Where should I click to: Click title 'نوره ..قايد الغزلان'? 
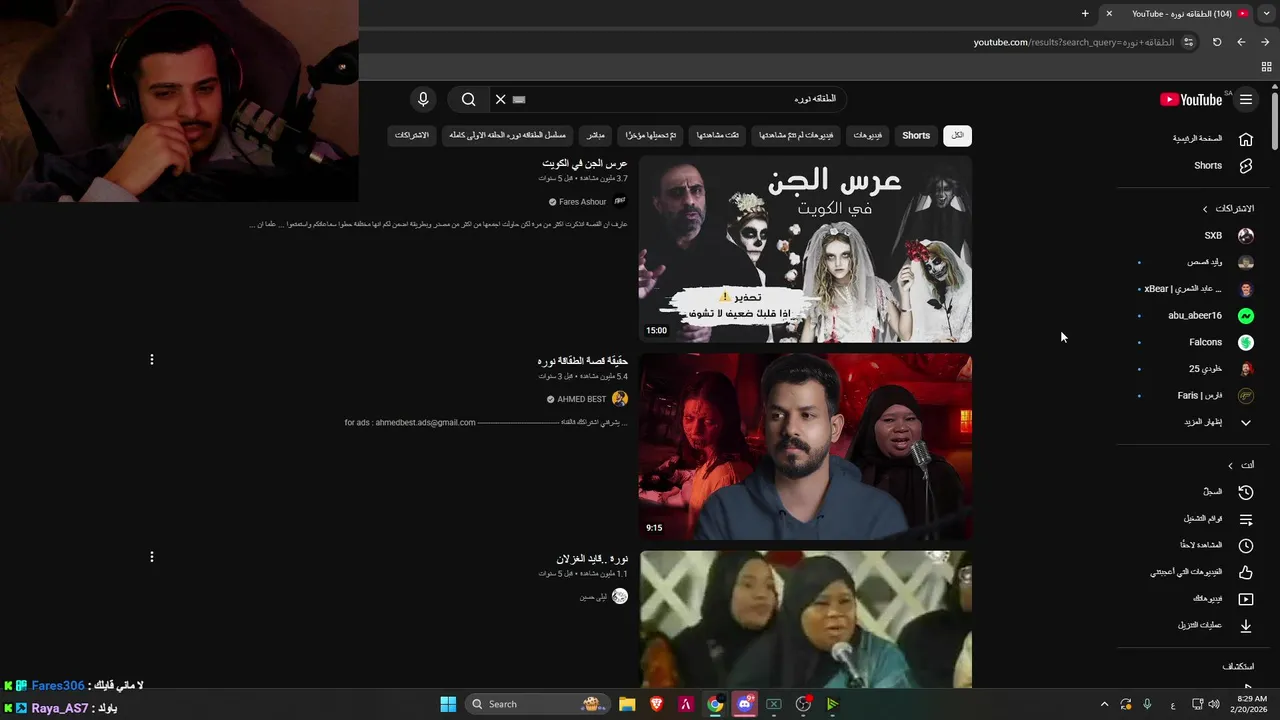[592, 559]
